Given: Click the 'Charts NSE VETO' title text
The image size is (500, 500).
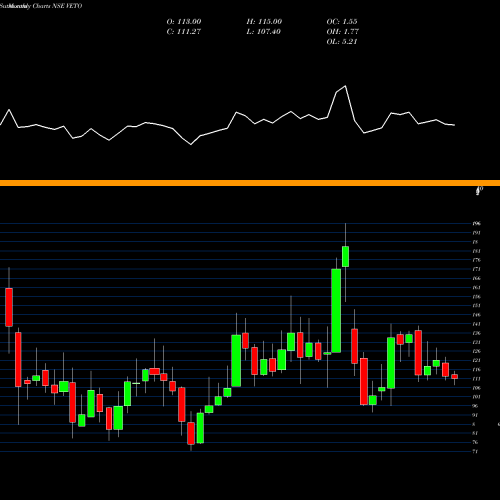Looking at the screenshot, I should 57,6.
